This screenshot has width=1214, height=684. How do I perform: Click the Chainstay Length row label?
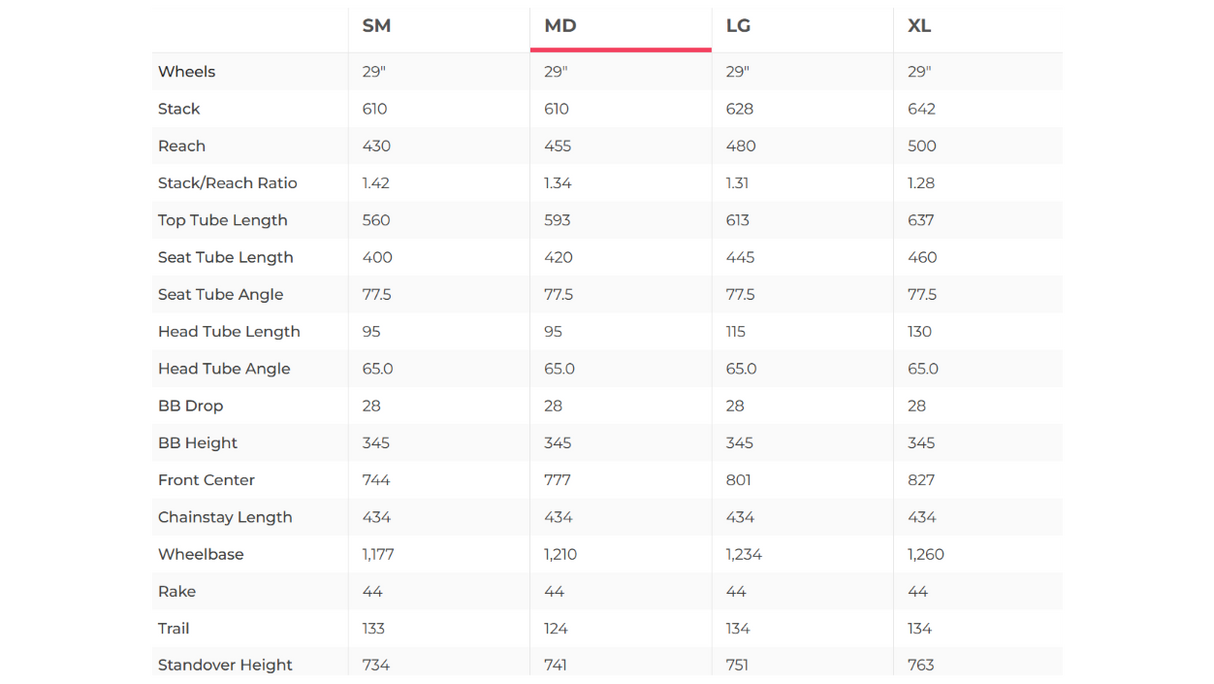(x=225, y=517)
